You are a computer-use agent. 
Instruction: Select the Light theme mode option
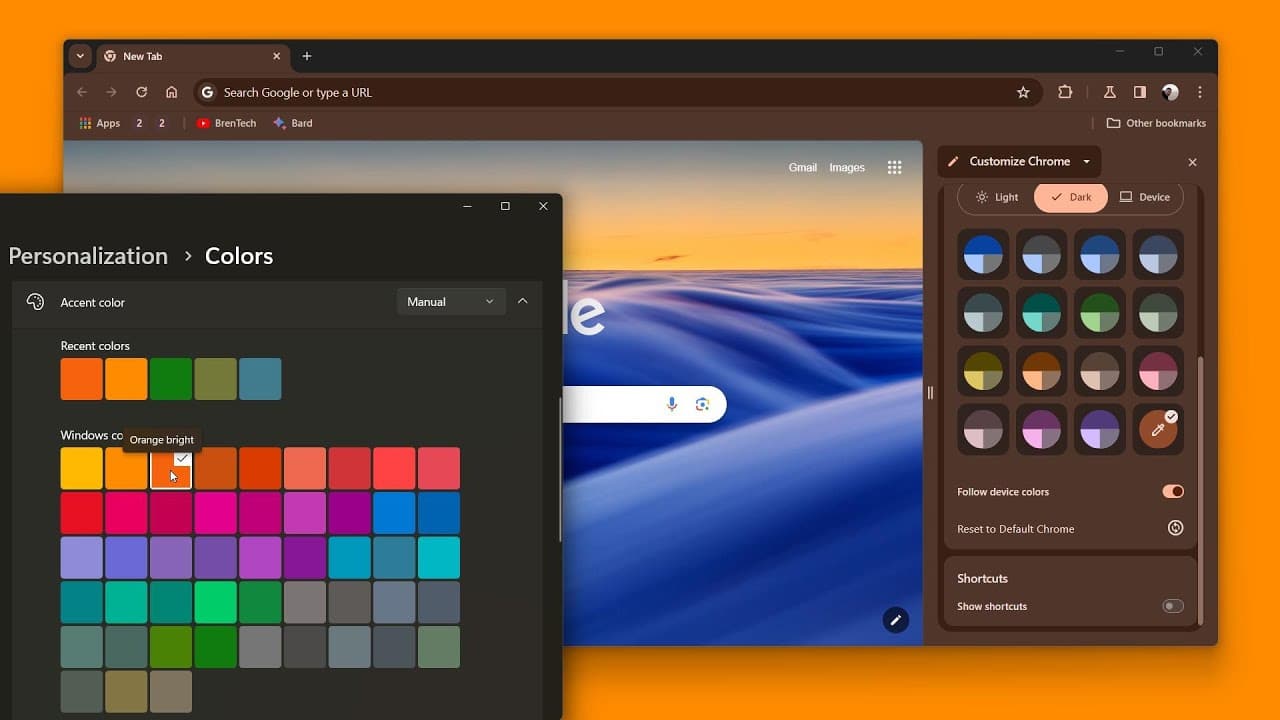997,197
